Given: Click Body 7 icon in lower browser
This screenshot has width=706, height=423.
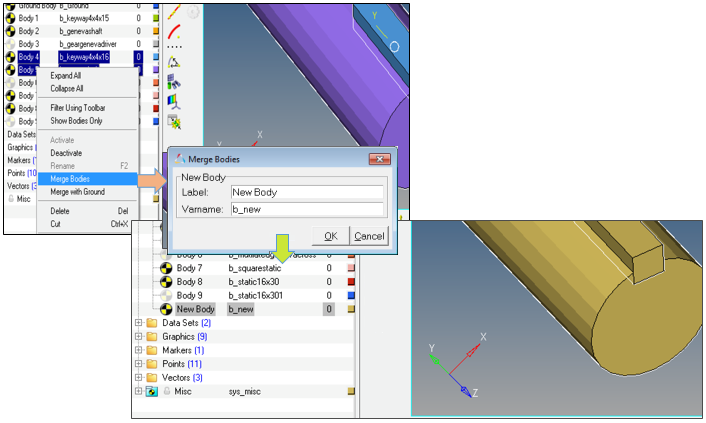Looking at the screenshot, I should pyautogui.click(x=166, y=268).
